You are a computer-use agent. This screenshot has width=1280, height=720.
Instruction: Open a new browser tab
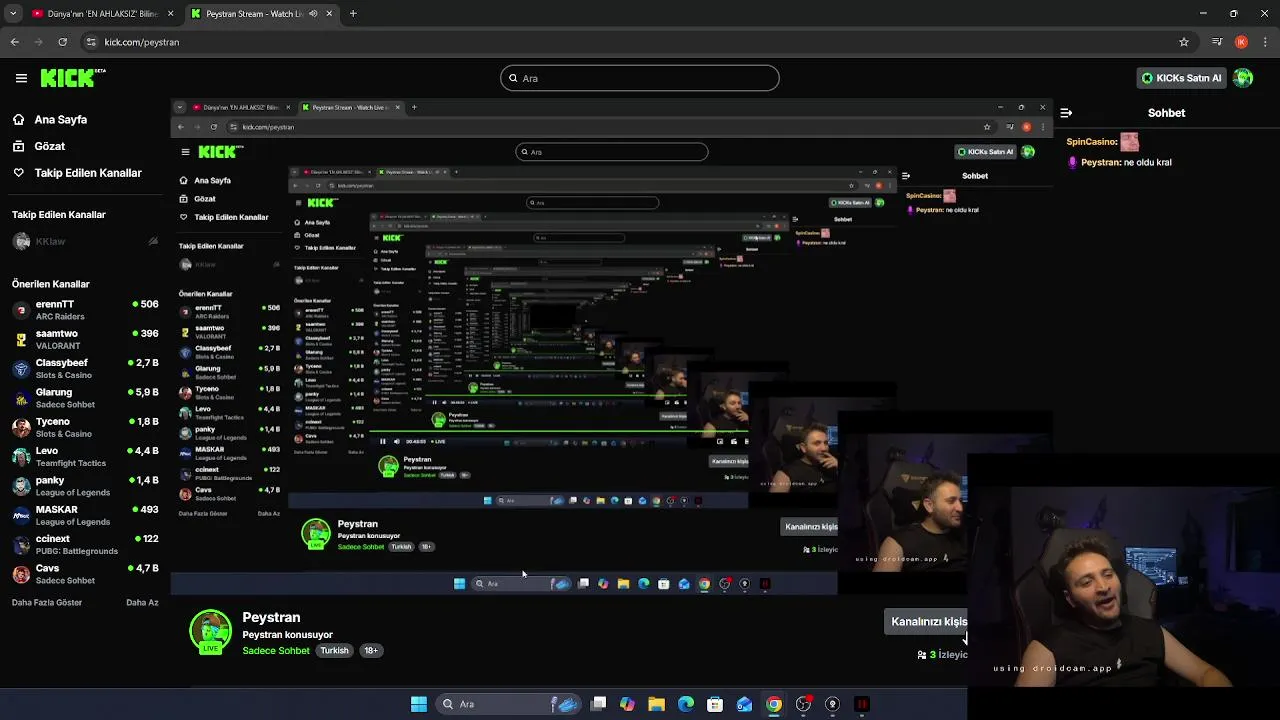(x=353, y=14)
